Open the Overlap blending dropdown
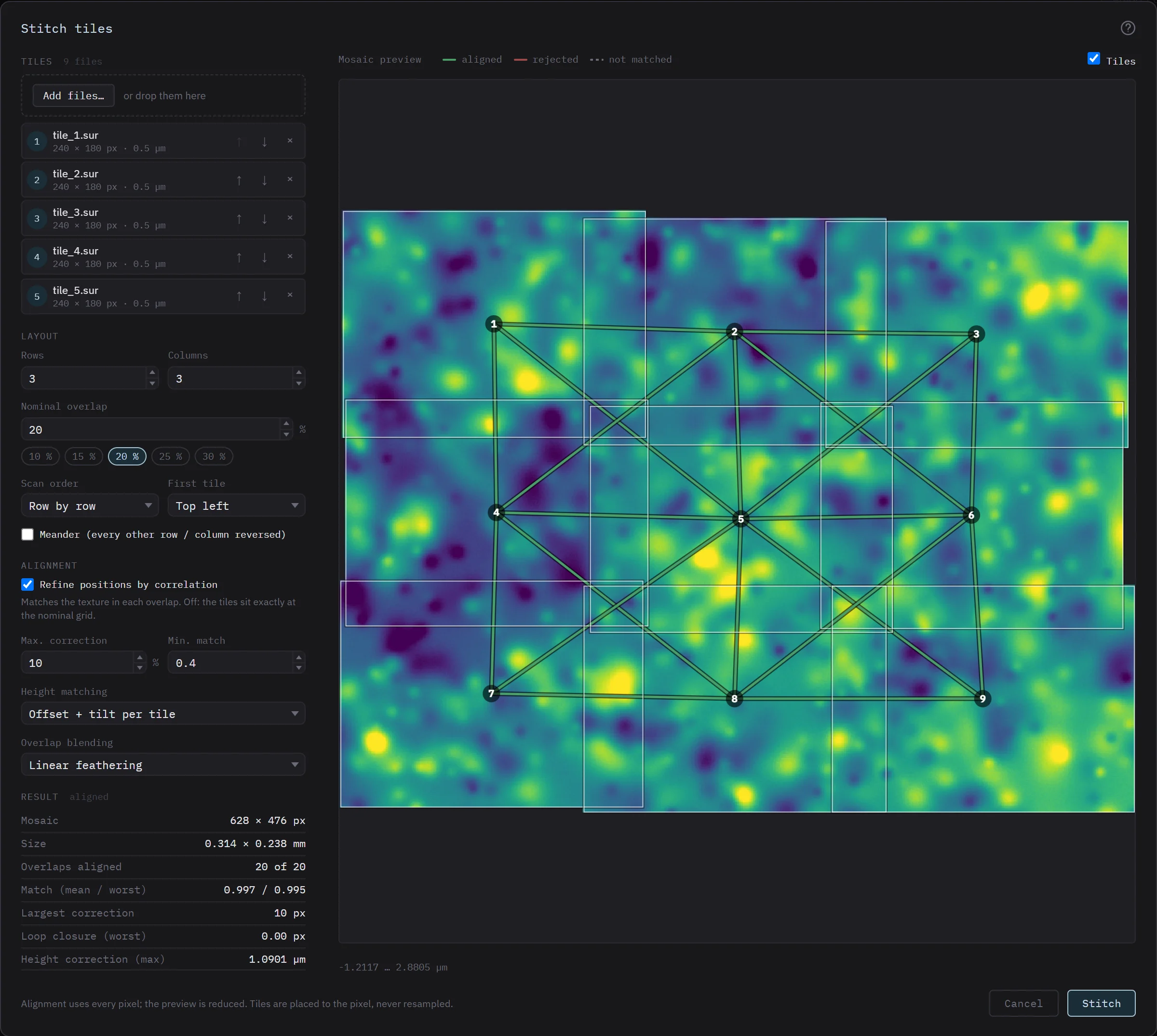Viewport: 1157px width, 1036px height. [163, 765]
